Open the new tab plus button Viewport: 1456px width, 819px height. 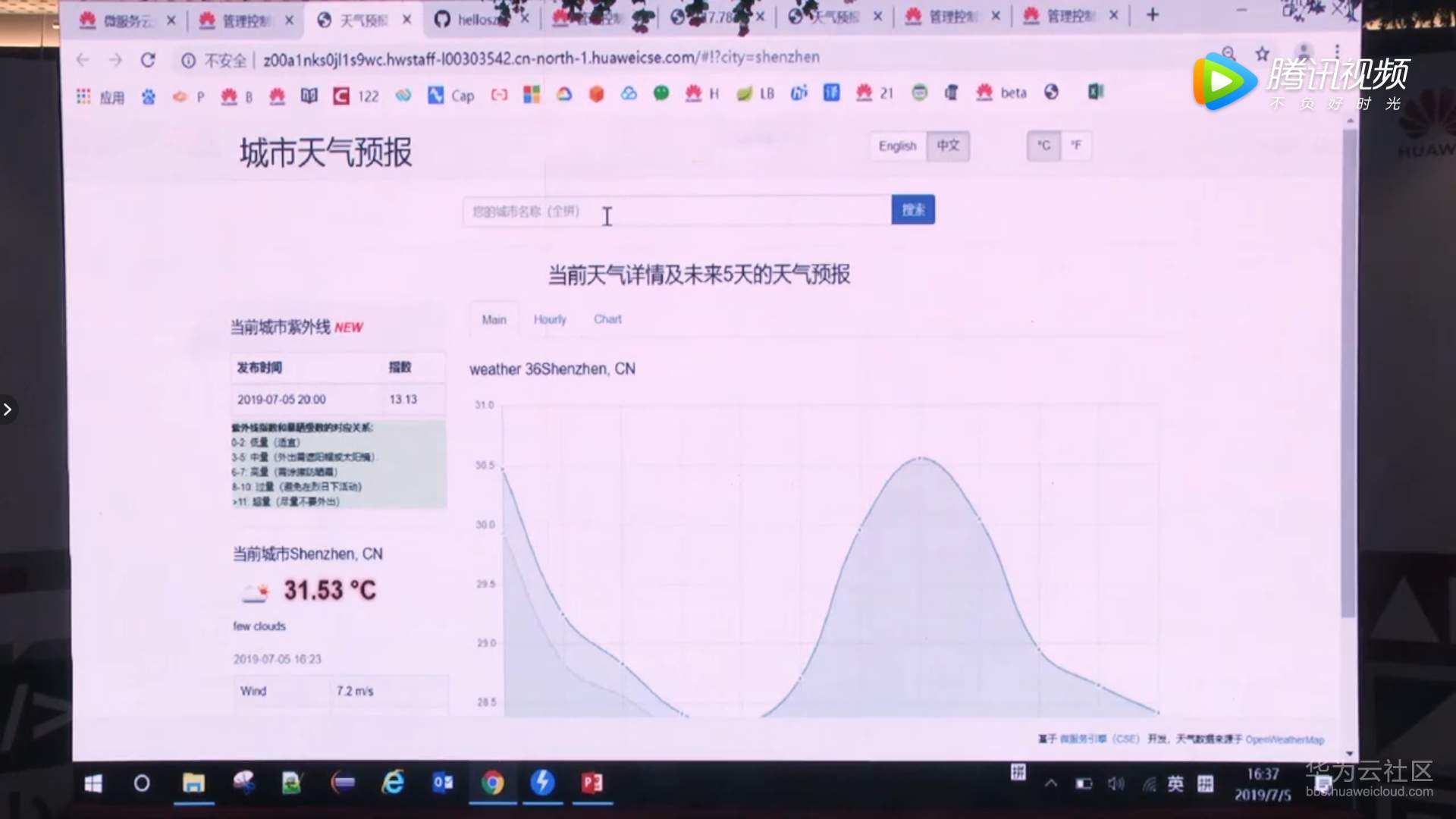coord(1152,14)
